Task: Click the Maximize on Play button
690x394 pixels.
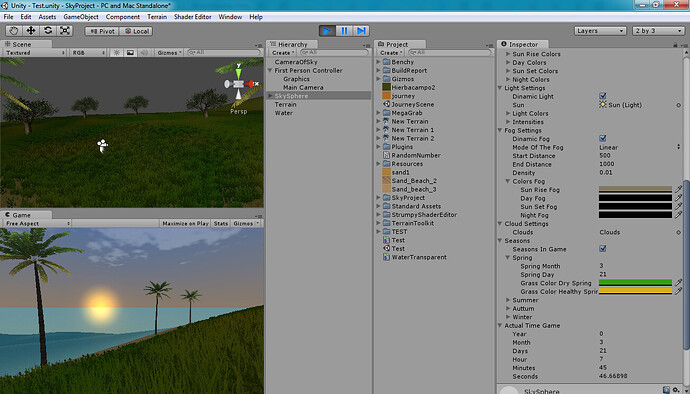Action: coord(185,224)
